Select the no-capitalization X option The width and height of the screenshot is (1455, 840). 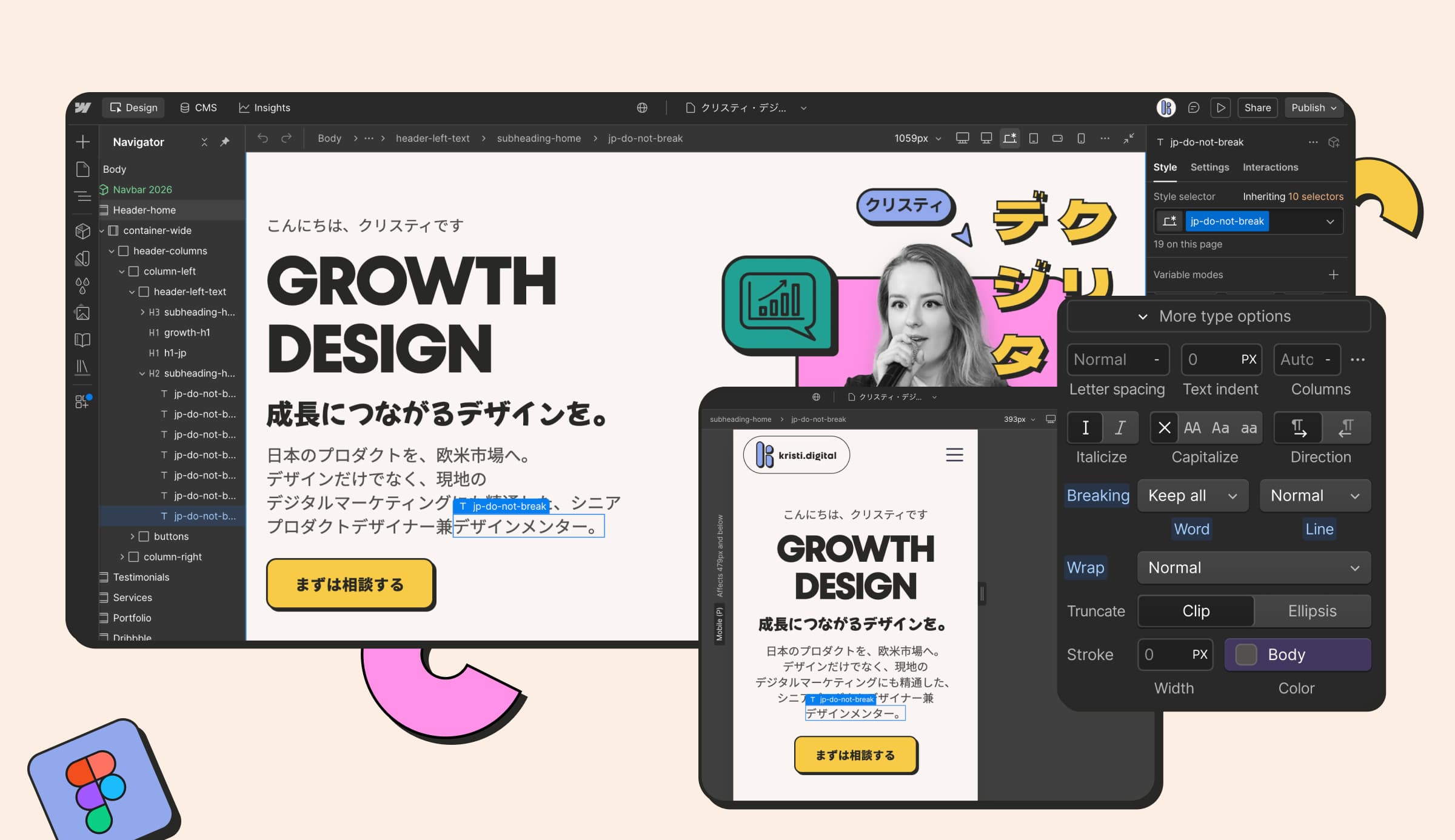[1164, 428]
